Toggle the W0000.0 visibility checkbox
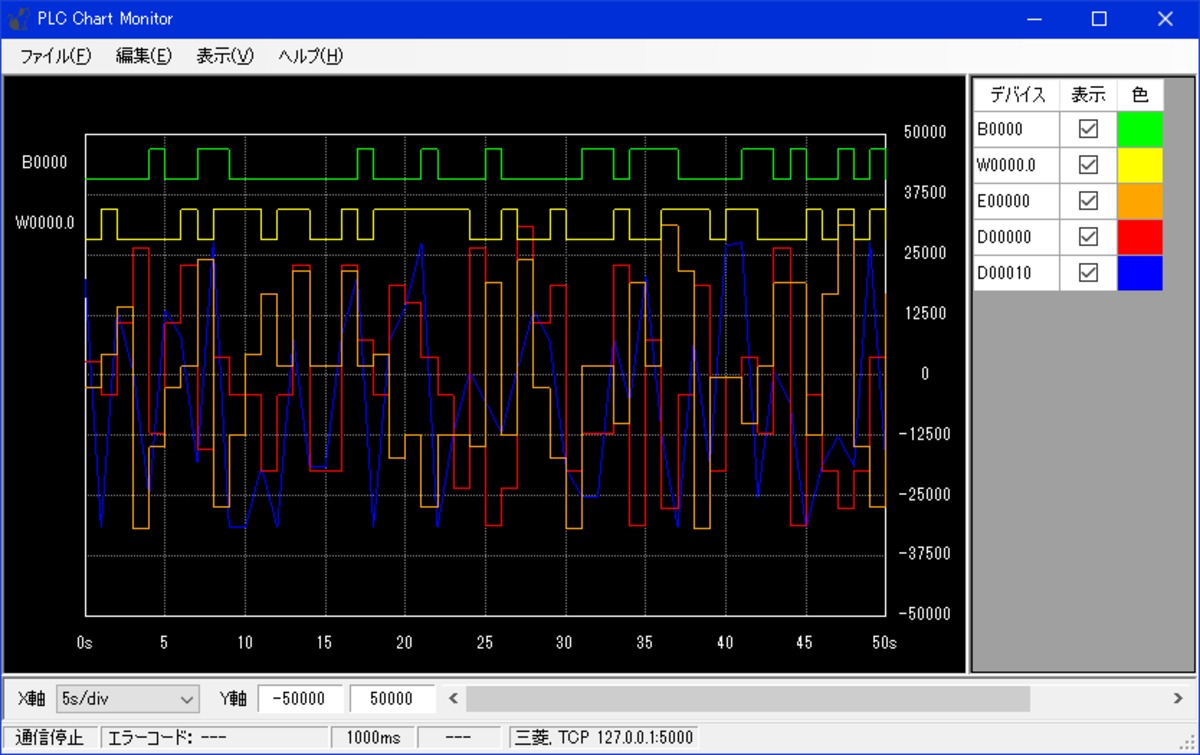 [1088, 165]
